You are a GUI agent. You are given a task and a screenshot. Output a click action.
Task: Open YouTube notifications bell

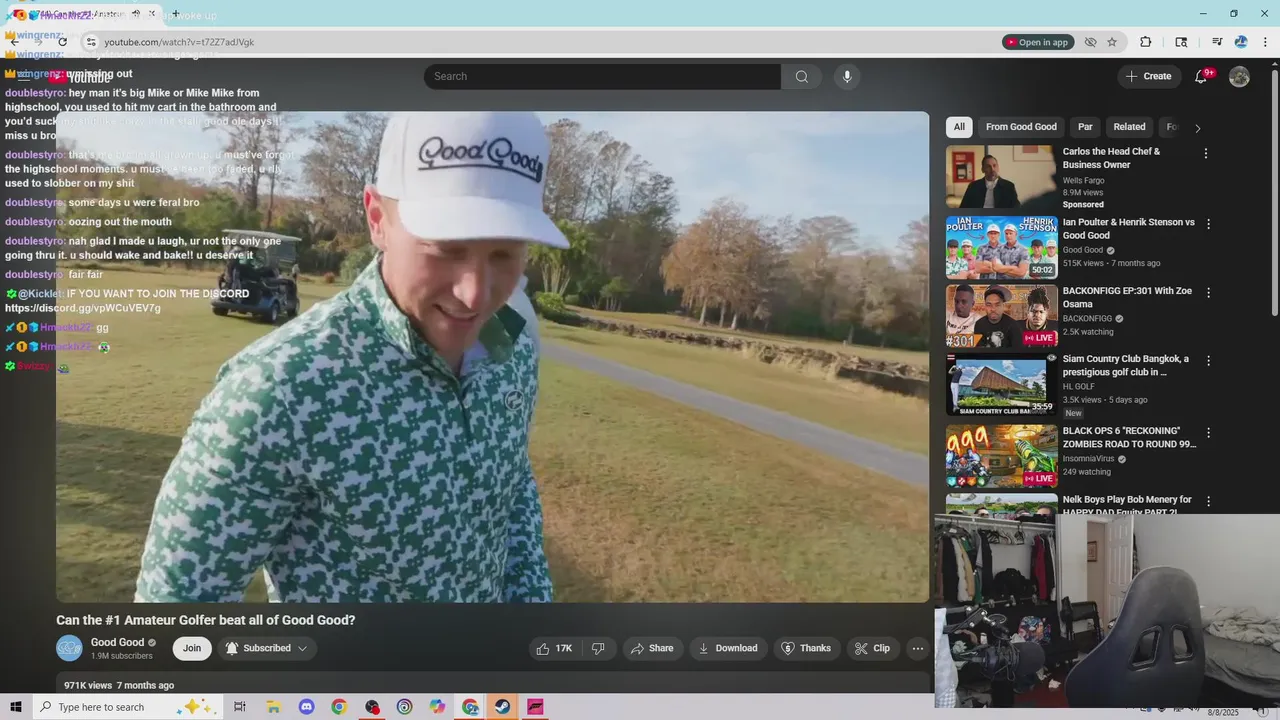(x=1201, y=77)
